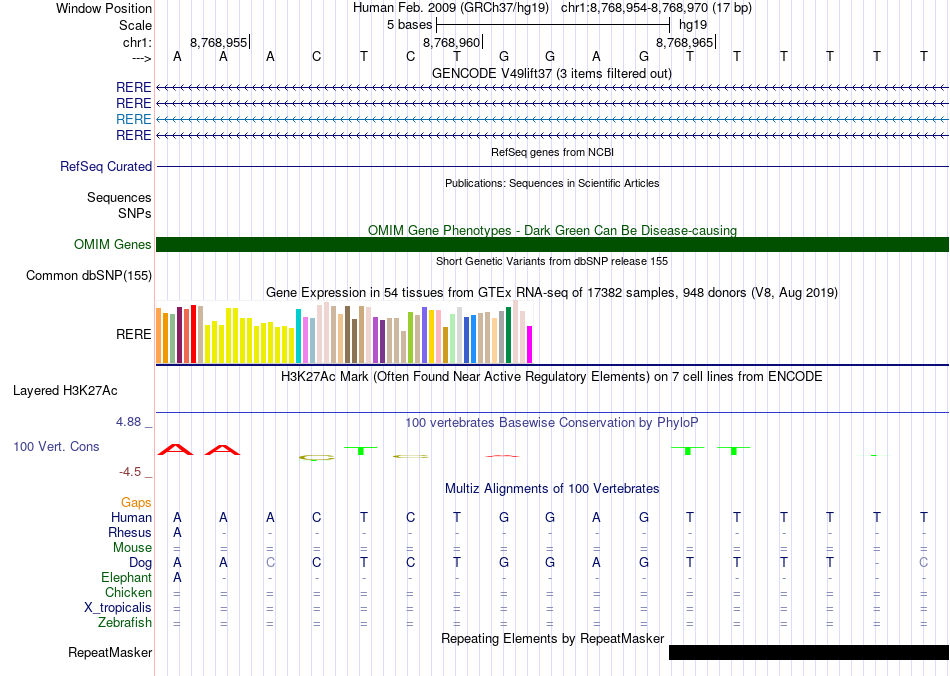
Task: Click the RepeatMasker track label
Action: (110, 652)
